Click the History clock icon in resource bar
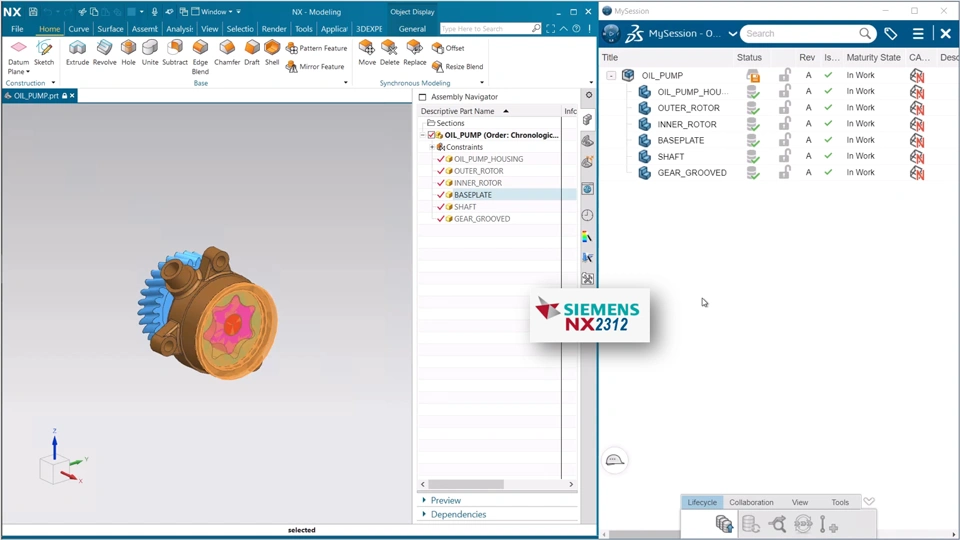This screenshot has width=960, height=540. click(587, 215)
